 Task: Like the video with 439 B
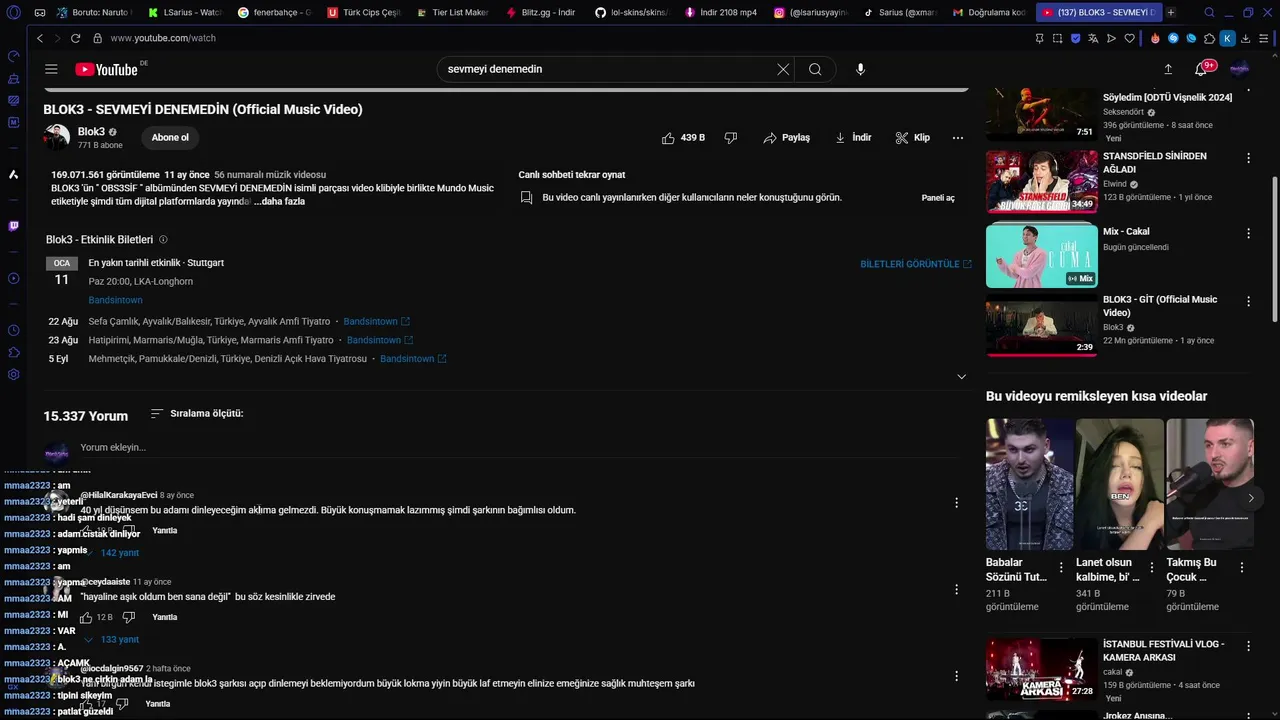[683, 138]
